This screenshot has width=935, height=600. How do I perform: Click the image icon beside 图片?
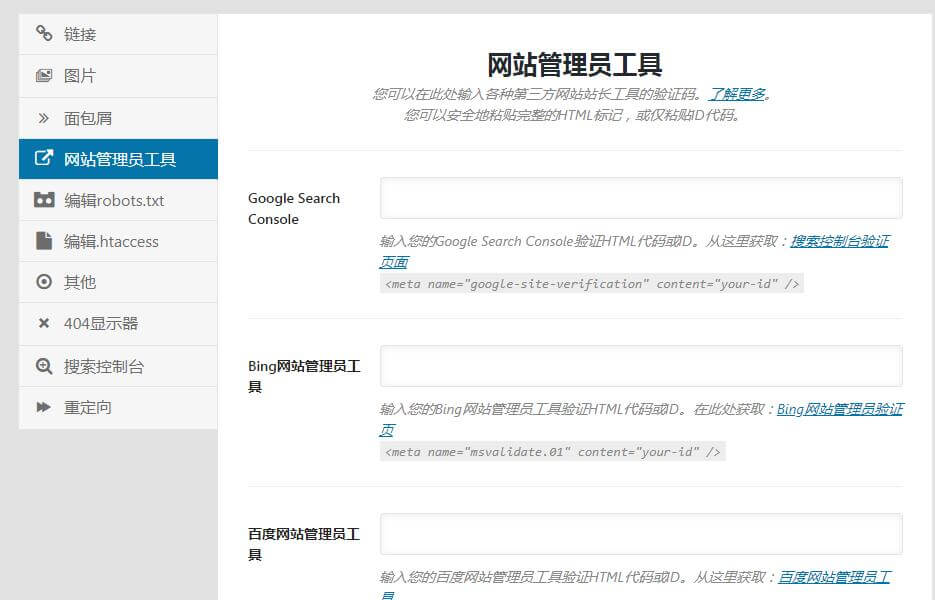point(43,76)
